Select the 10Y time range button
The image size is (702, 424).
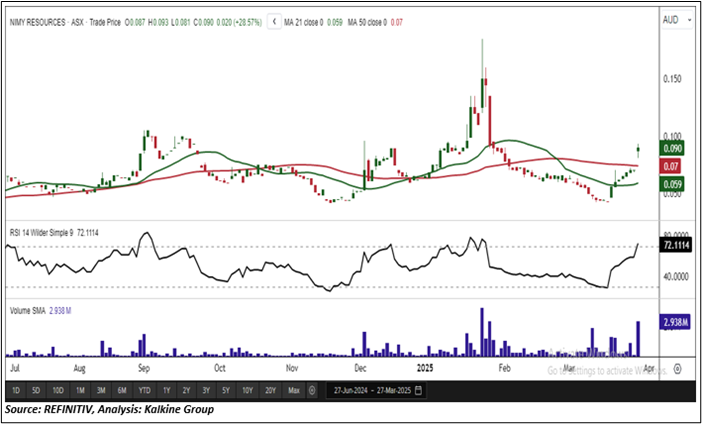click(248, 390)
